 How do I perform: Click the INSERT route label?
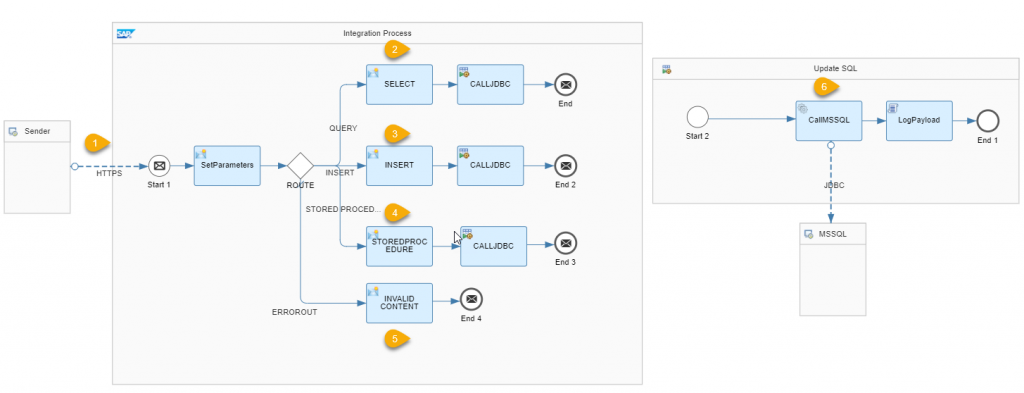[340, 173]
